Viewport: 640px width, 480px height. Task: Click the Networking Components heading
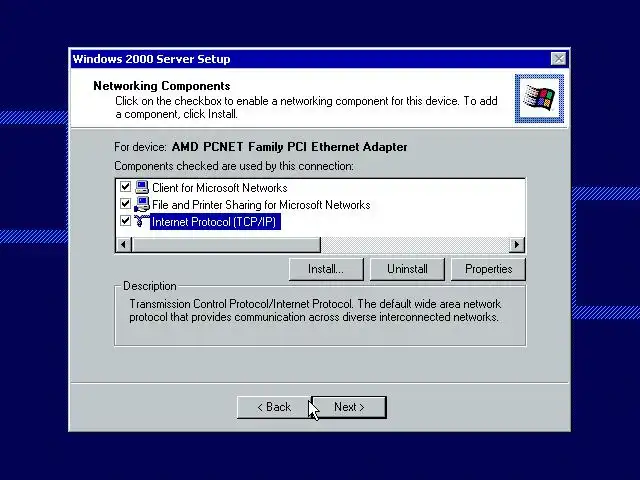point(162,86)
